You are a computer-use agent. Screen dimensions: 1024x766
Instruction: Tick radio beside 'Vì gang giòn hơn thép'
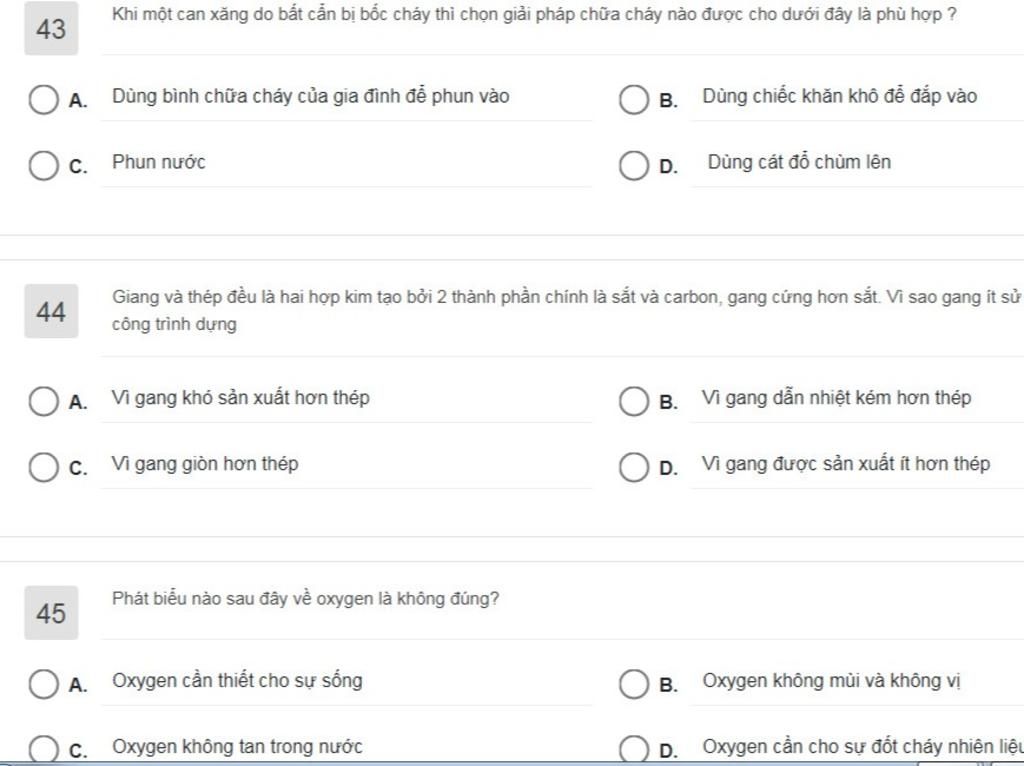[43, 467]
